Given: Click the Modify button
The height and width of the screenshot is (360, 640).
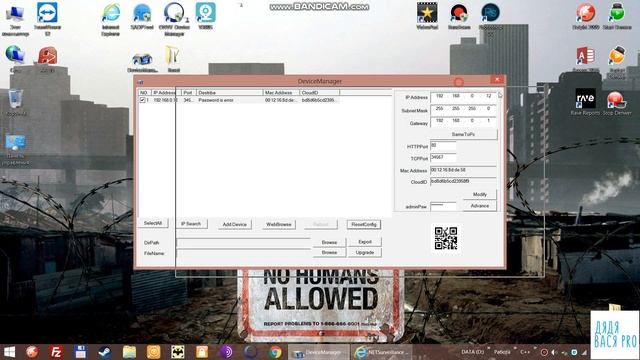Looking at the screenshot, I should [480, 194].
